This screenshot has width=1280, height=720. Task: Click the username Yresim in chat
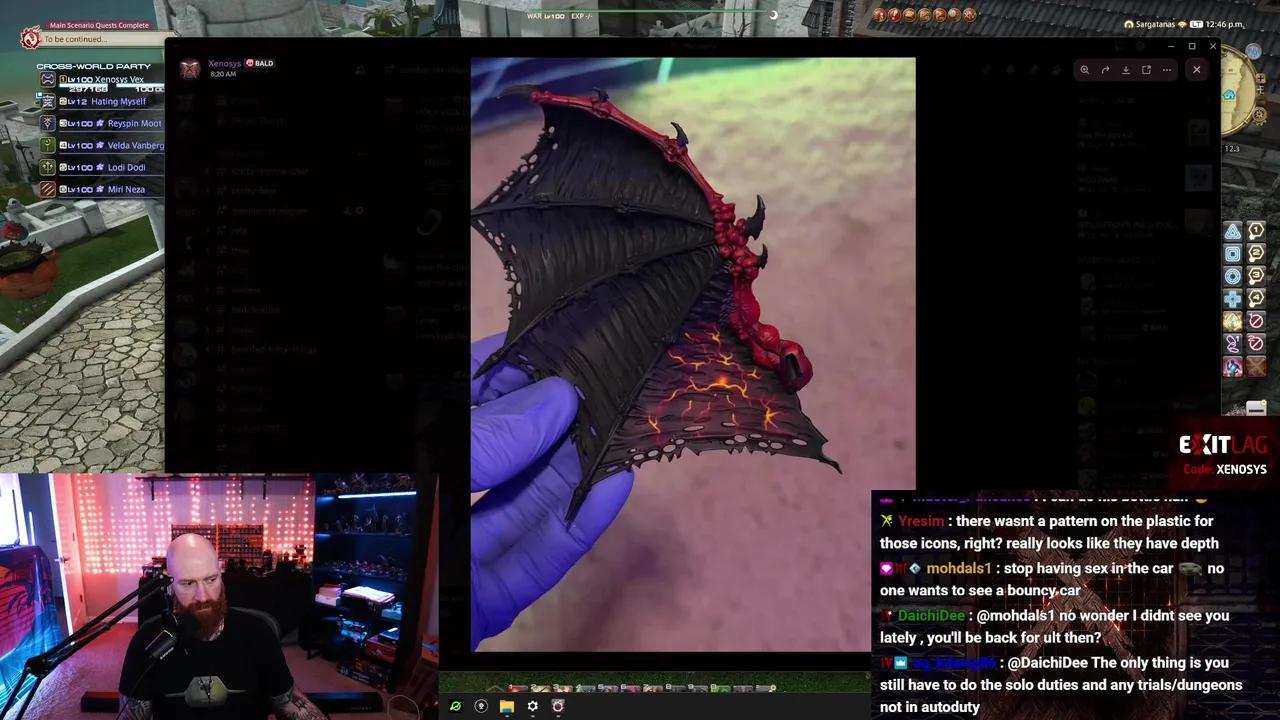(920, 520)
